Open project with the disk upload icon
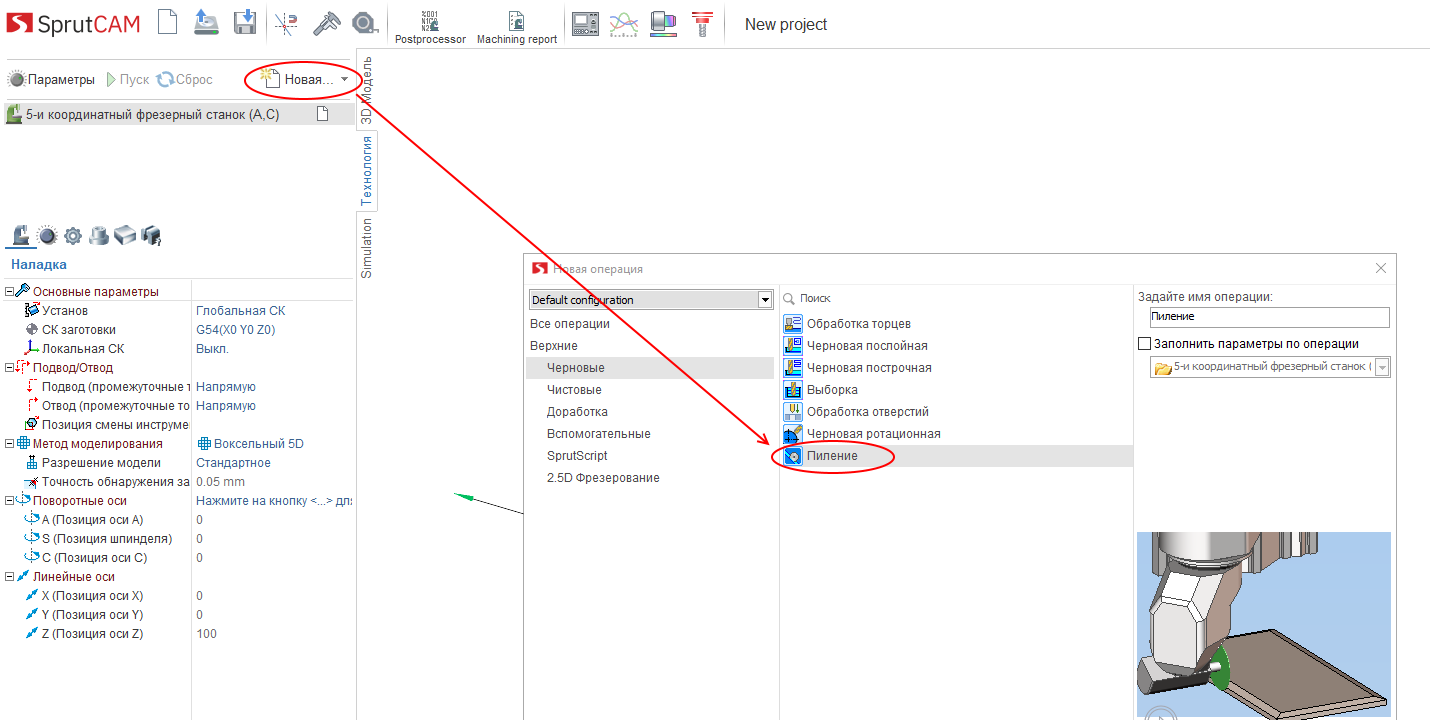Screen dimensions: 1430x720 point(206,22)
